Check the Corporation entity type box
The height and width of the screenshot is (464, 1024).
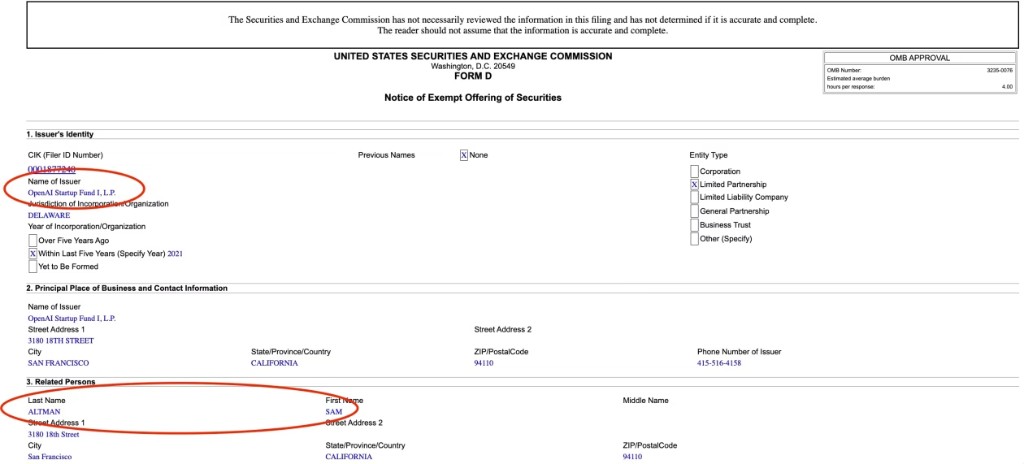694,171
